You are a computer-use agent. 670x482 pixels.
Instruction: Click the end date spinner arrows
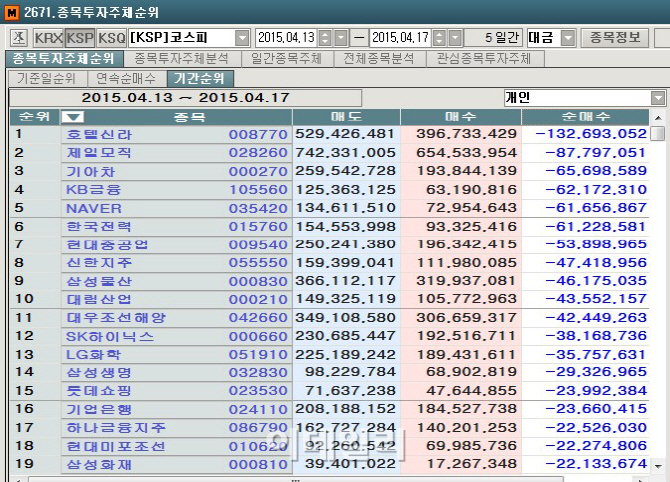(x=439, y=38)
